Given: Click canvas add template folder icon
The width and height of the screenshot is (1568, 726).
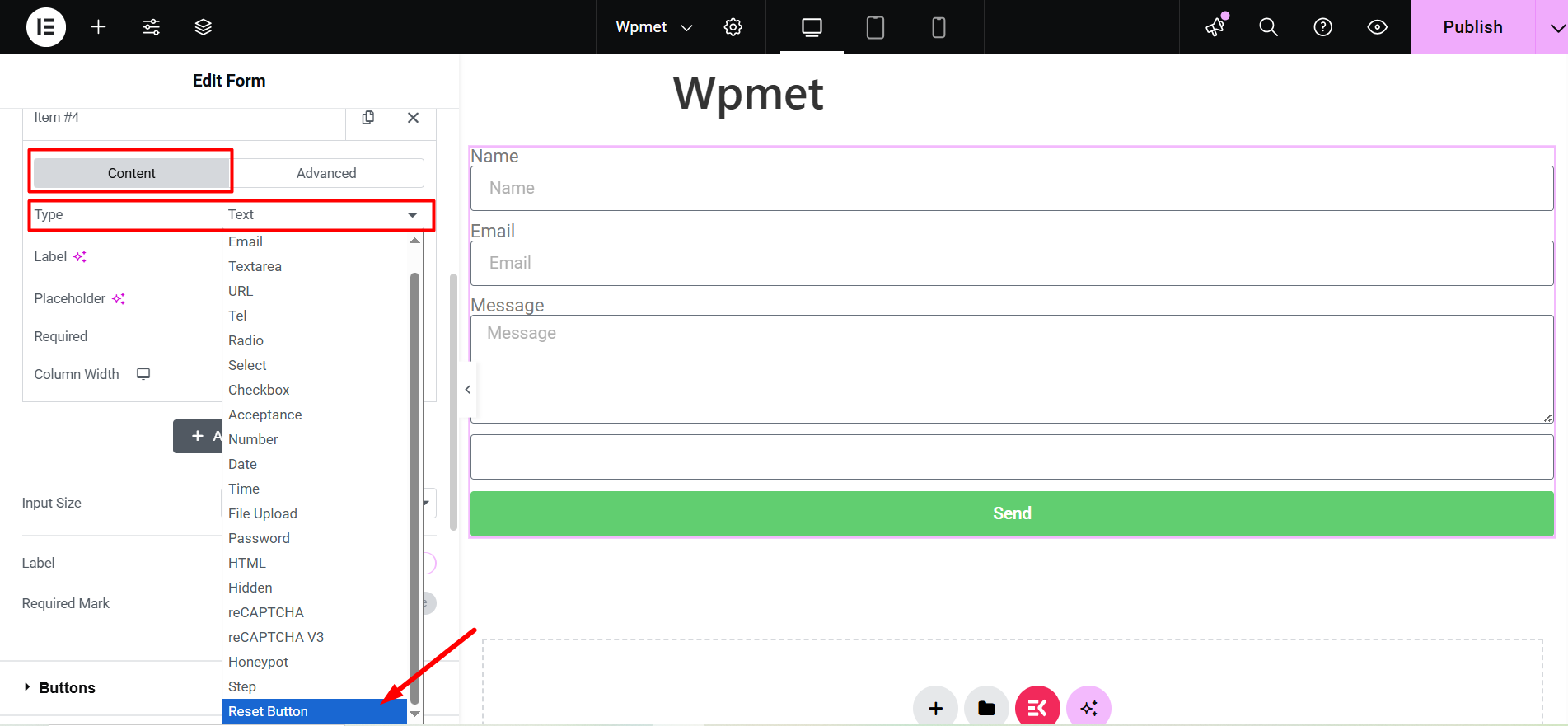Looking at the screenshot, I should tap(987, 707).
